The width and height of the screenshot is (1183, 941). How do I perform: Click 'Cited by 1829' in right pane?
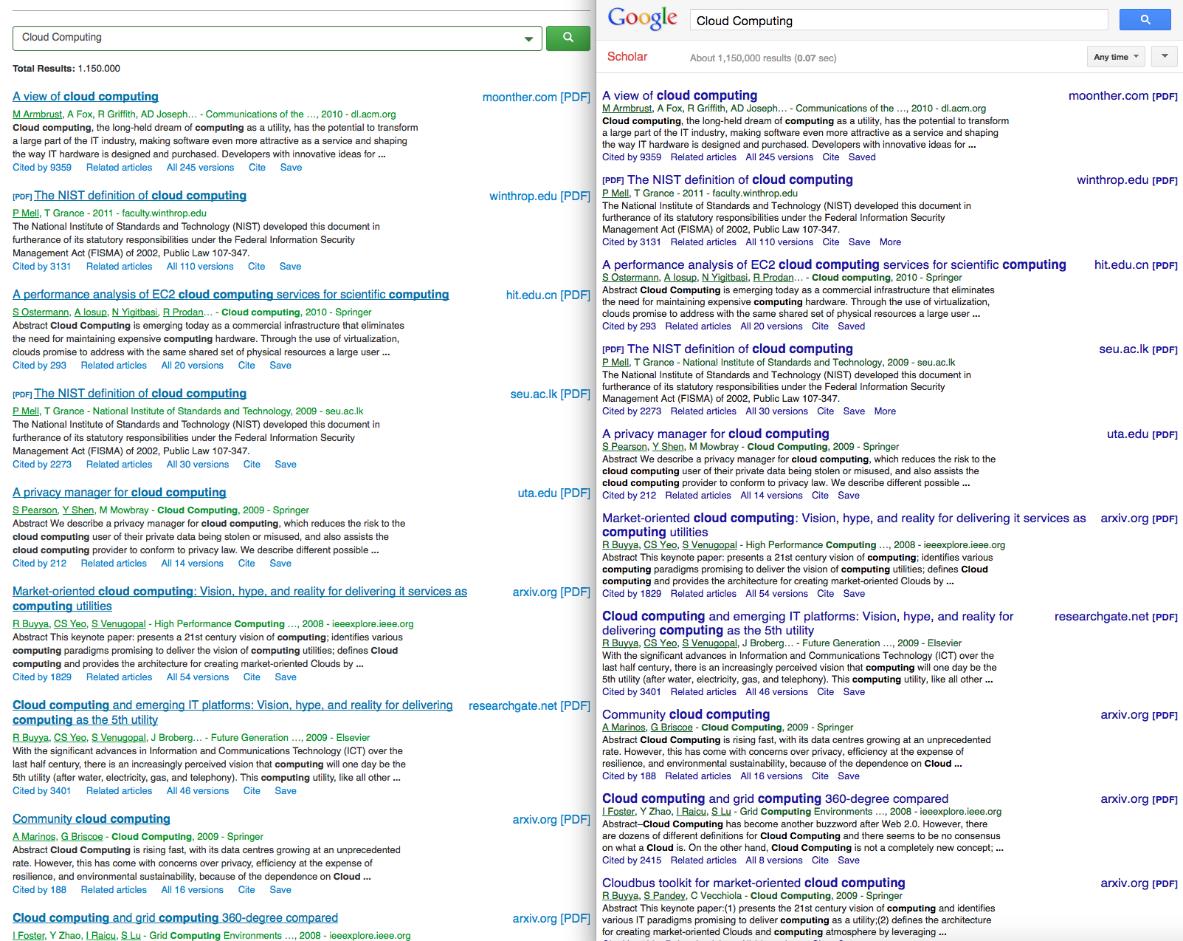click(631, 594)
